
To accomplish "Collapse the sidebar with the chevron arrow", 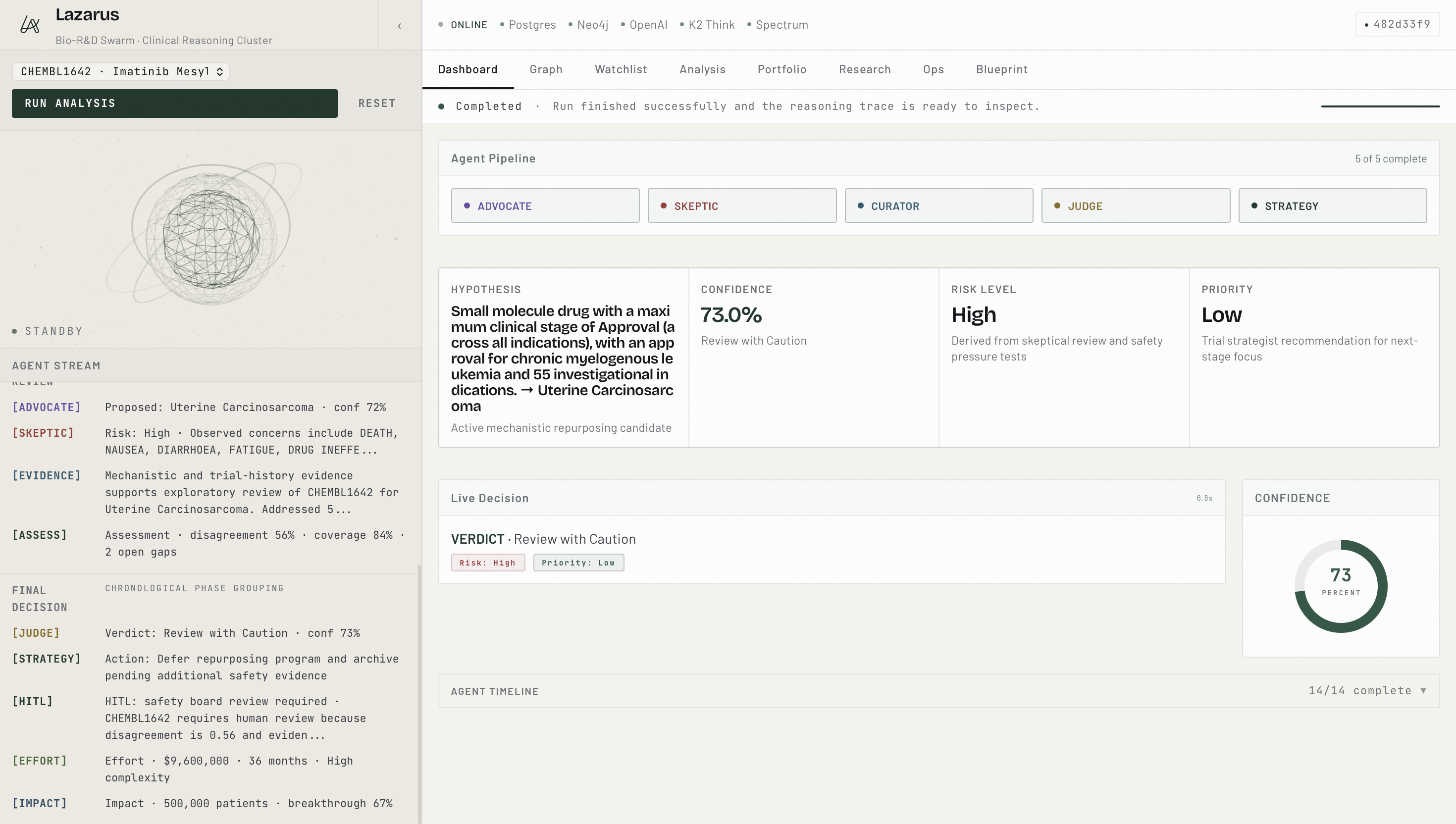I will 400,26.
